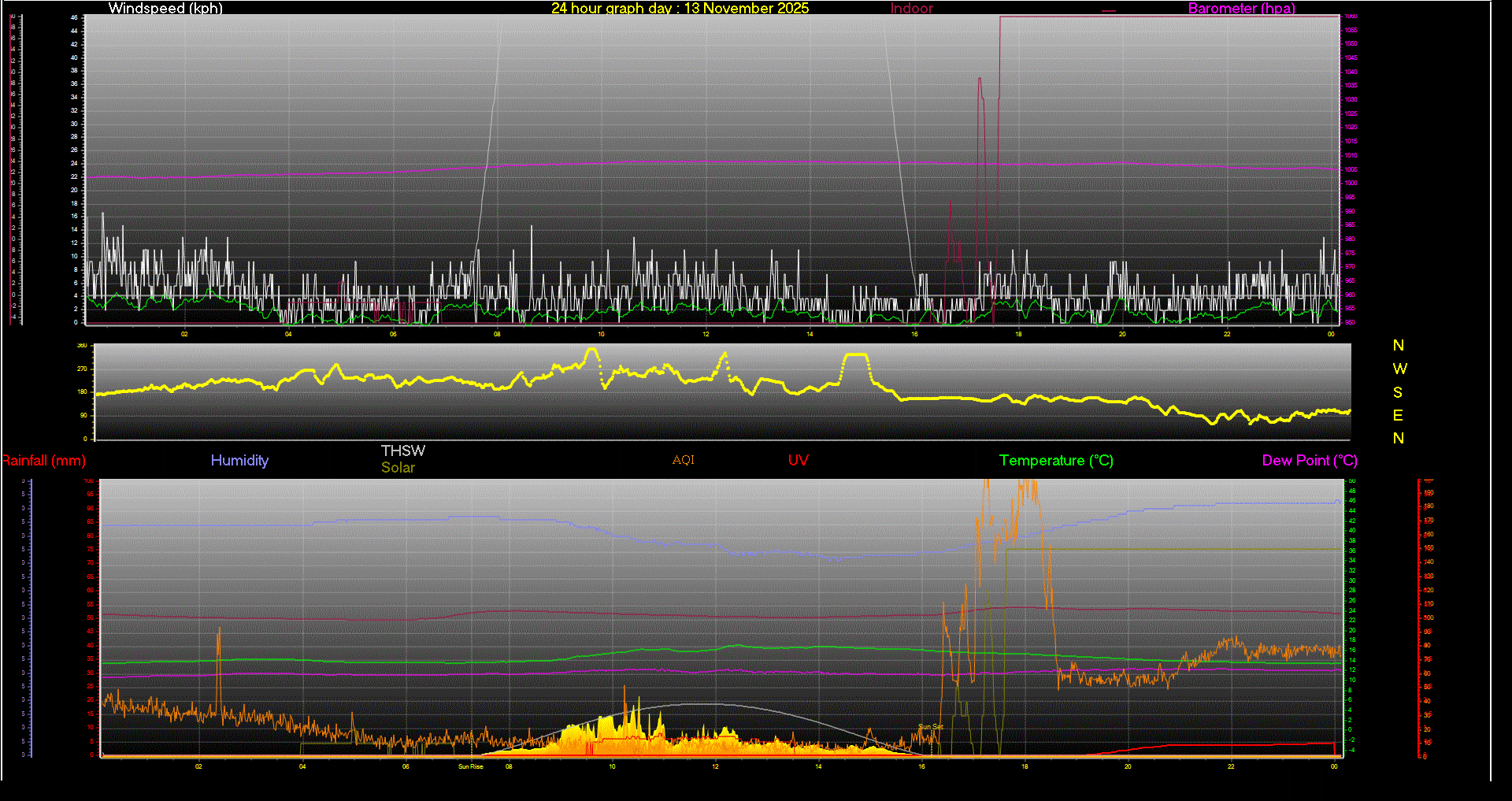Click the Windspeed (kph) legend label
The image size is (1512, 801).
click(165, 9)
